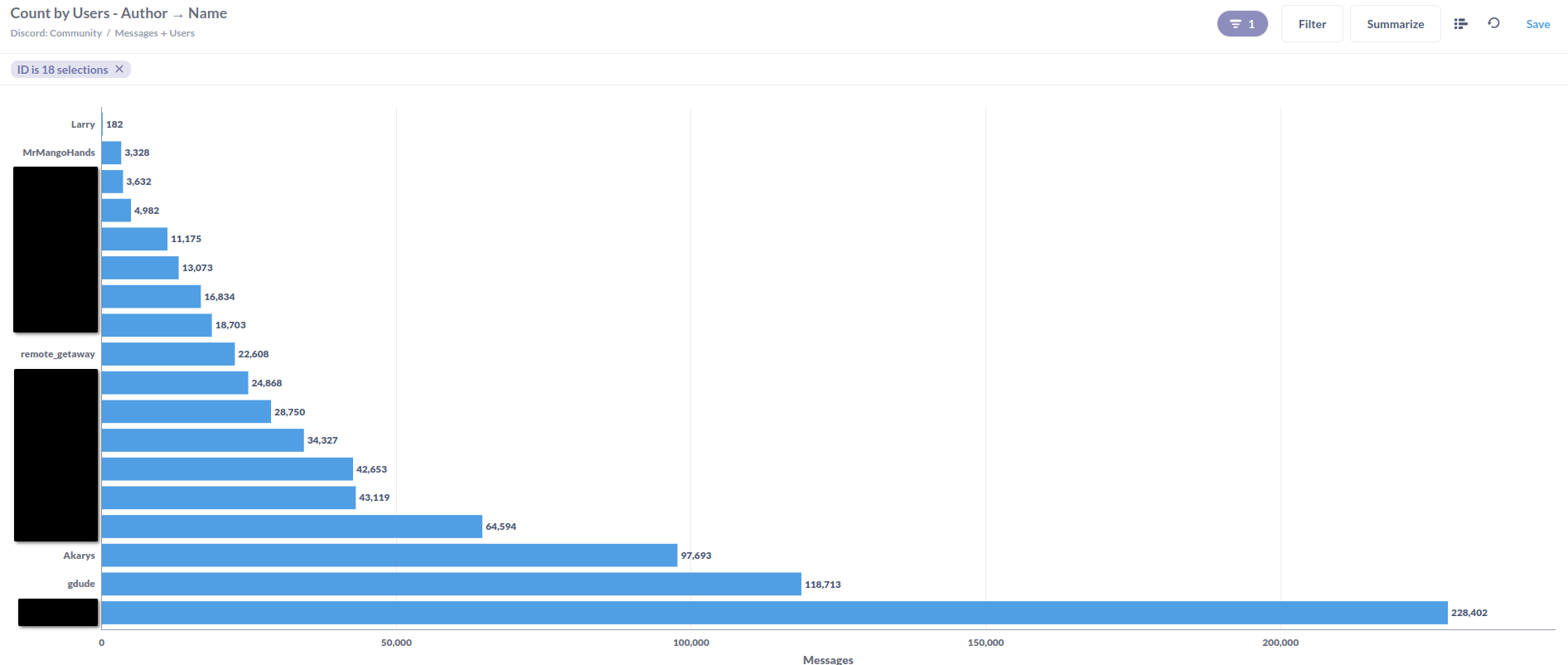Click the Messages x-axis label

point(827,659)
